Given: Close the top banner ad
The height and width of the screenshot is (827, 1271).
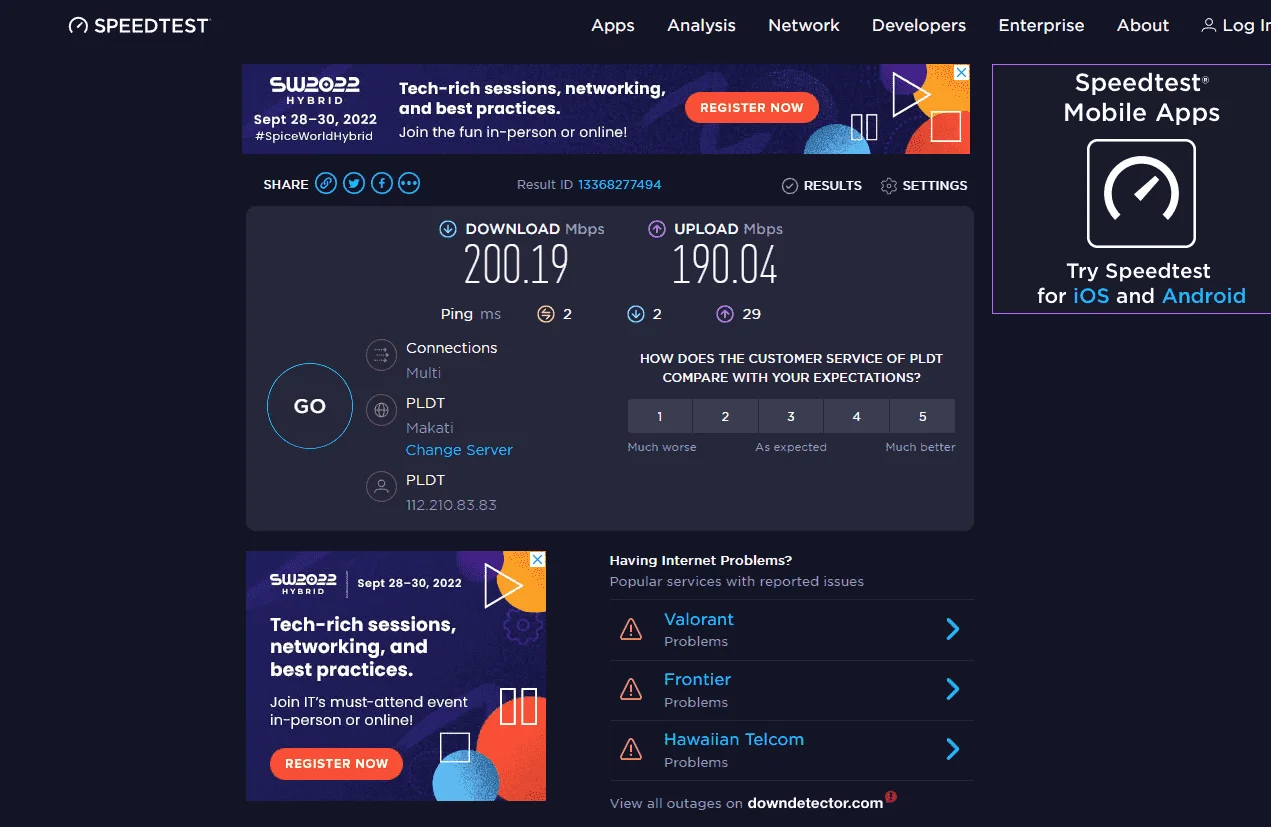Looking at the screenshot, I should 961,73.
